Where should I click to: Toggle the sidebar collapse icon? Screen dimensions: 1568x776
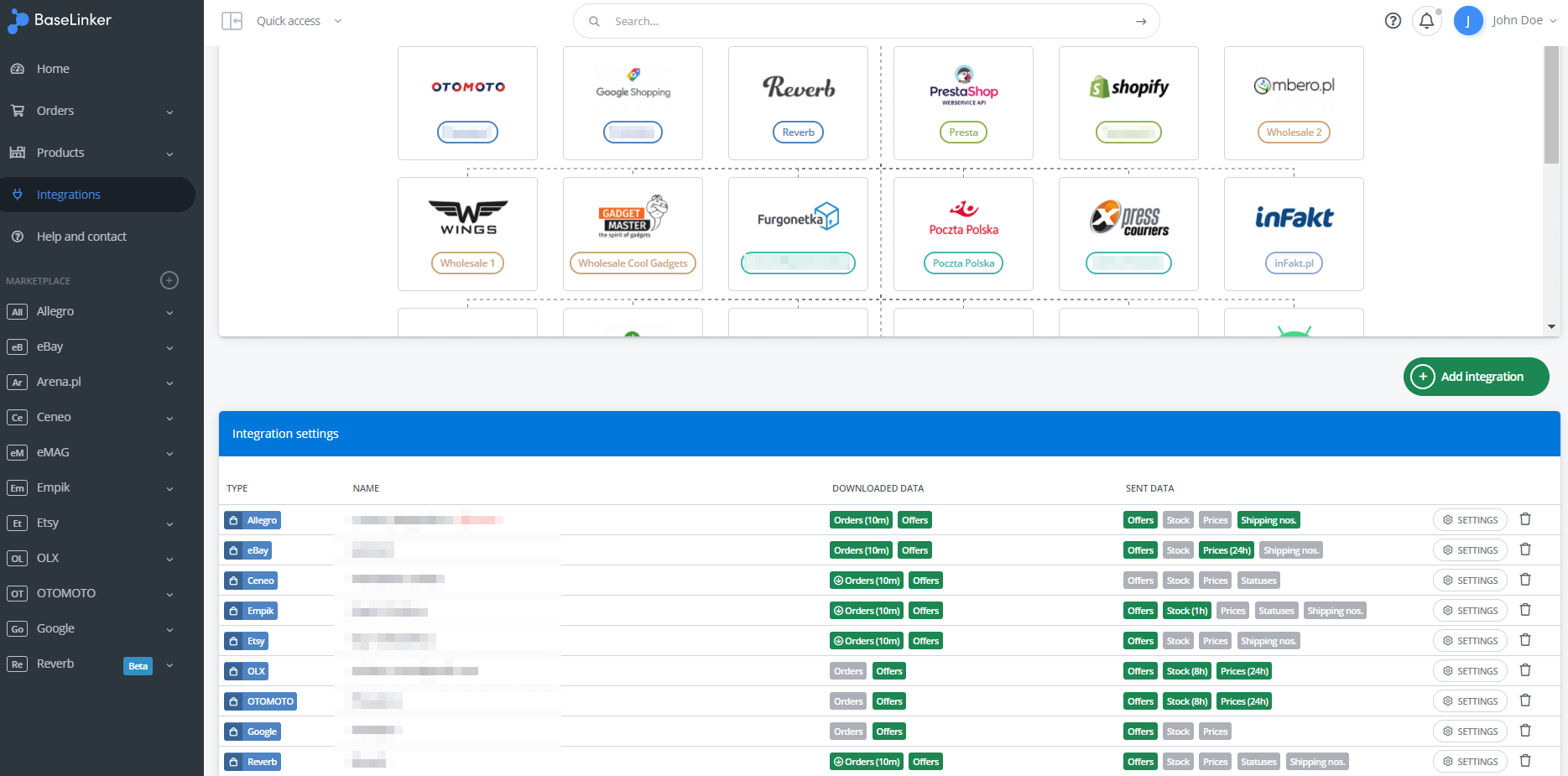[232, 21]
